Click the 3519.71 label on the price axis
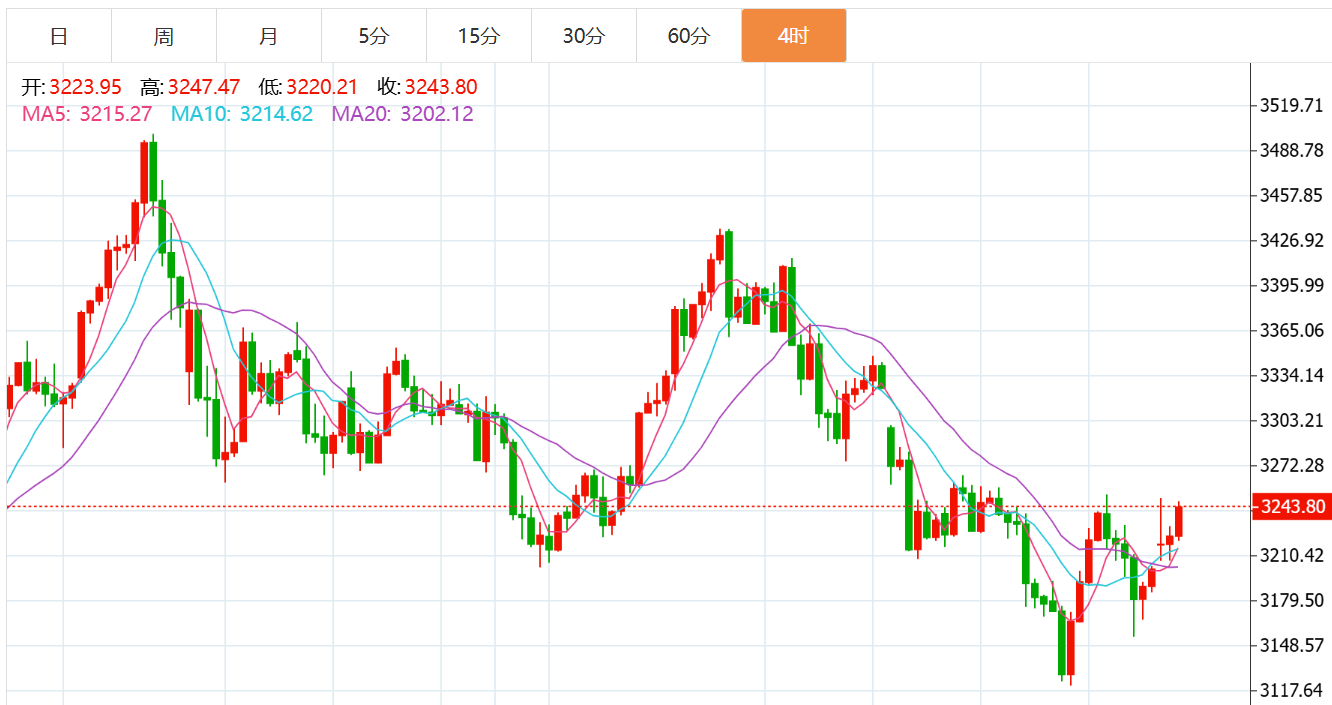Screen dimensions: 1332x705 (1290, 105)
